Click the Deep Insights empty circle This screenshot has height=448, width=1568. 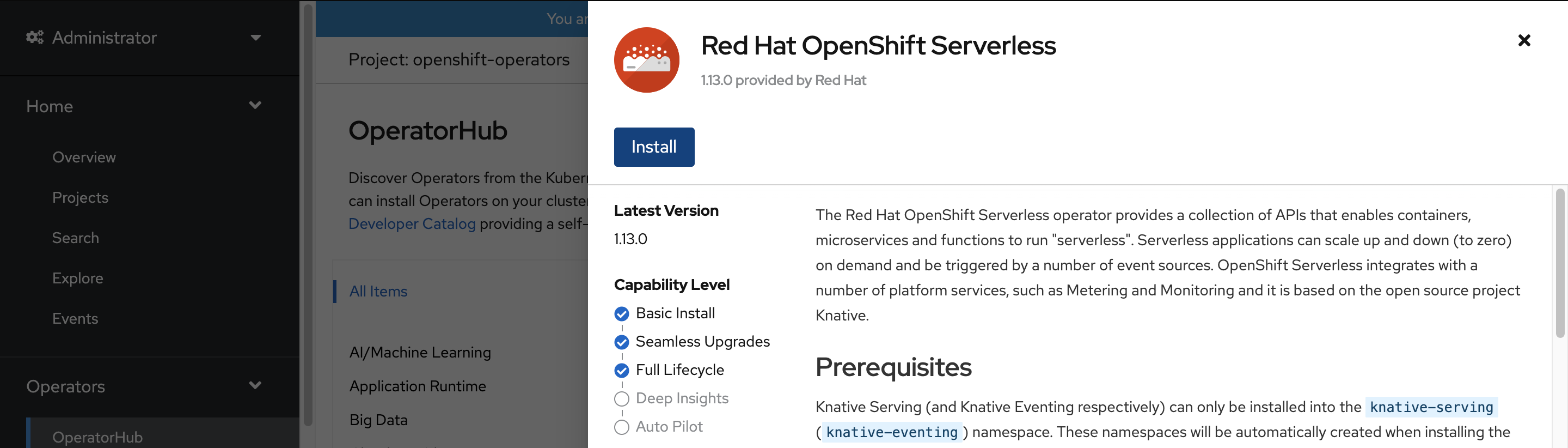pyautogui.click(x=621, y=398)
